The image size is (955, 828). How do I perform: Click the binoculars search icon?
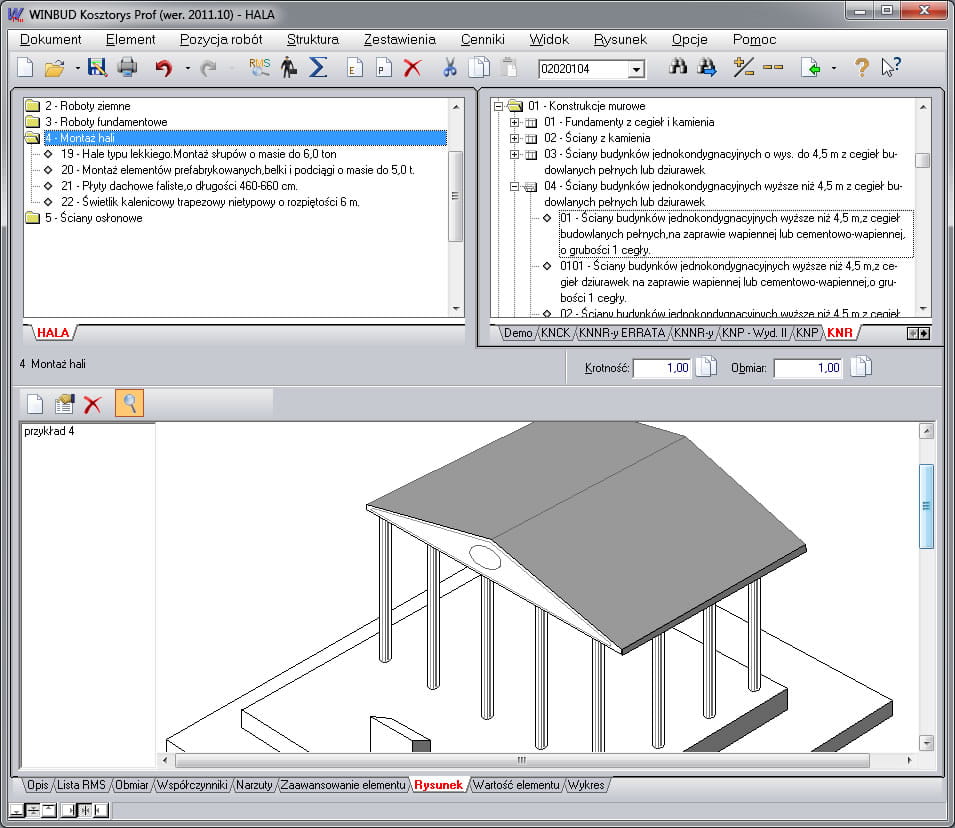coord(678,68)
